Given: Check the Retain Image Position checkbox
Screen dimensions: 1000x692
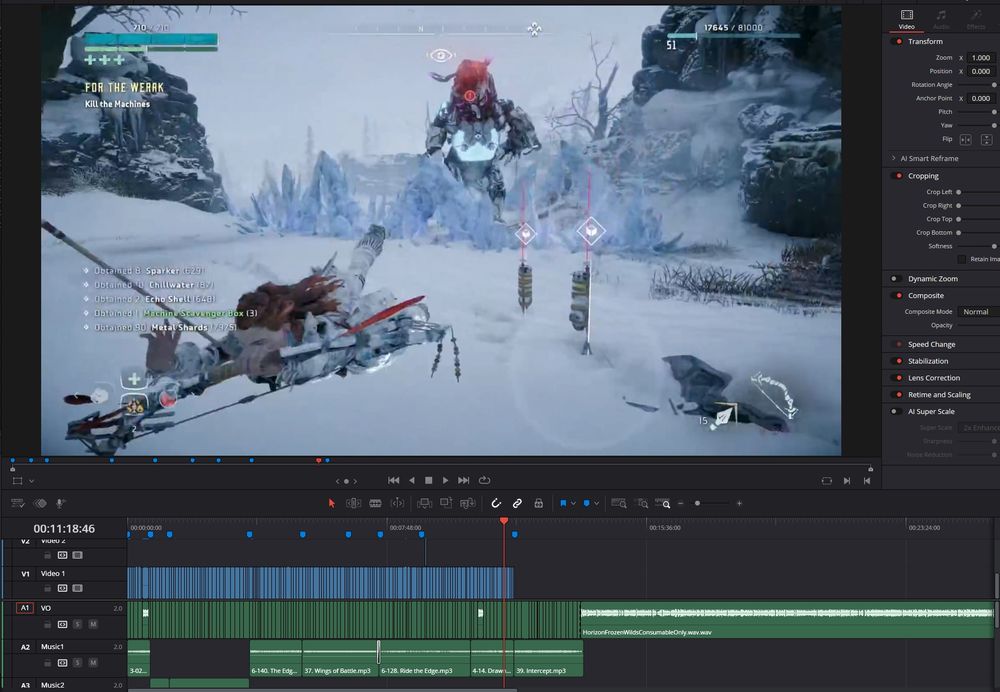Looking at the screenshot, I should tap(962, 259).
